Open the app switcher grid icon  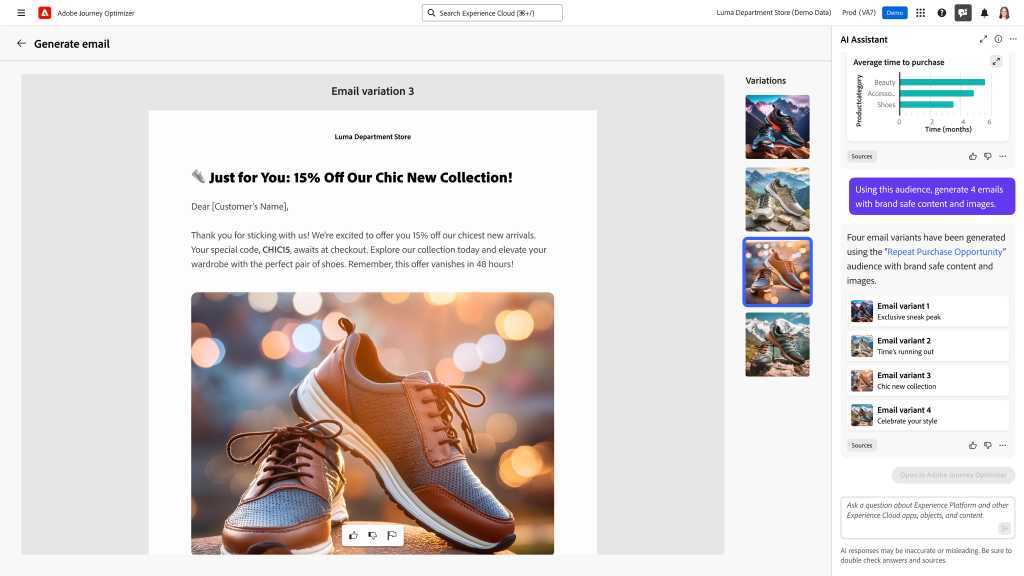(x=920, y=12)
